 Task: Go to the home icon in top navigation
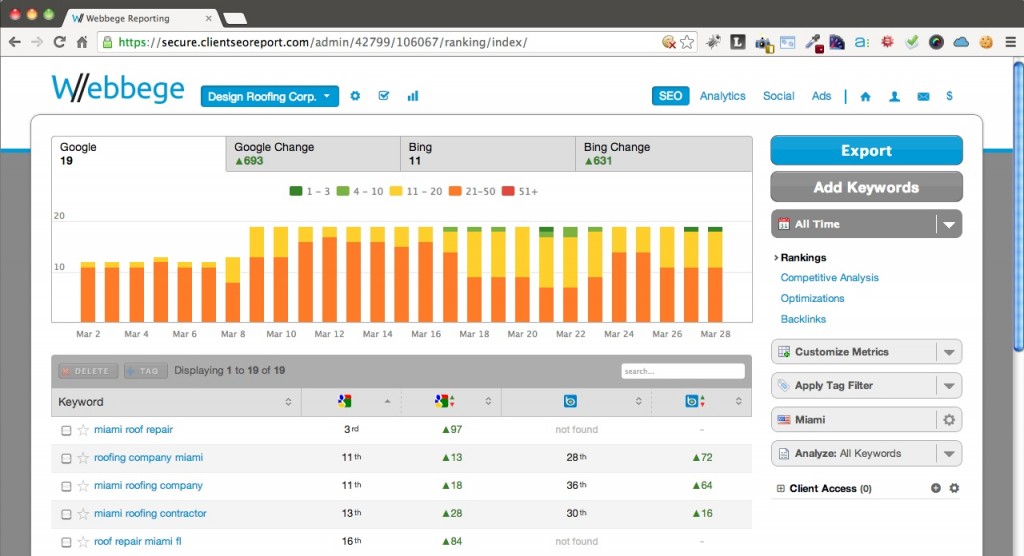pyautogui.click(x=865, y=97)
